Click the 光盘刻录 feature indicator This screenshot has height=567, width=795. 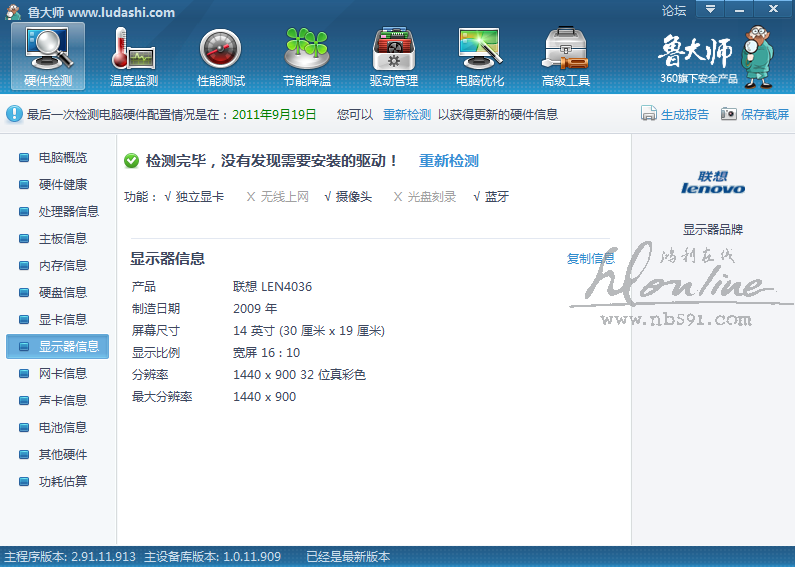click(425, 197)
